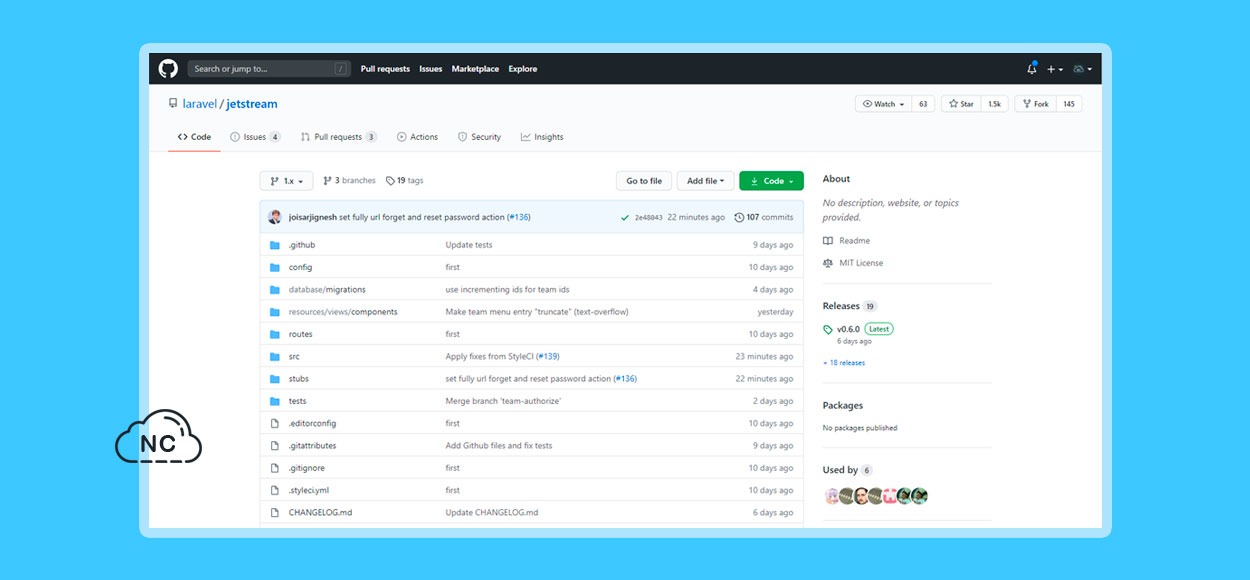Screen dimensions: 1250x580
Task: View the 1.5k stargazers count
Action: 994,104
